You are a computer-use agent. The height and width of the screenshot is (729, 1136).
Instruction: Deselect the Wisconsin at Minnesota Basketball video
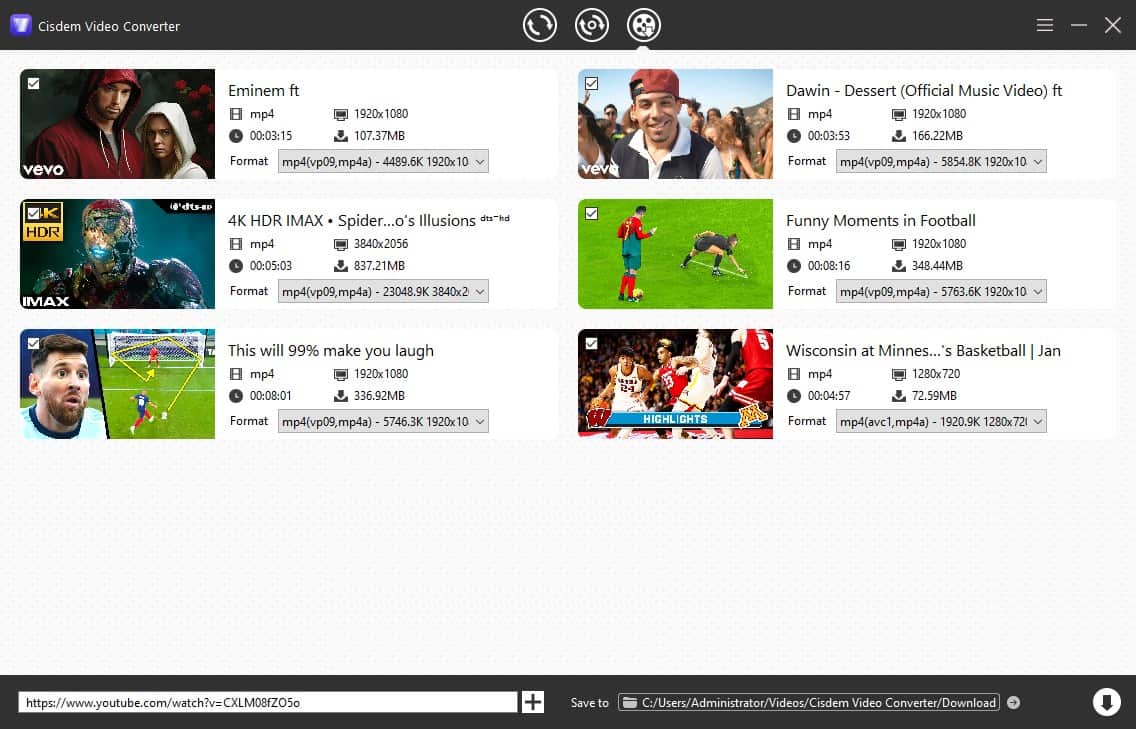click(x=591, y=343)
